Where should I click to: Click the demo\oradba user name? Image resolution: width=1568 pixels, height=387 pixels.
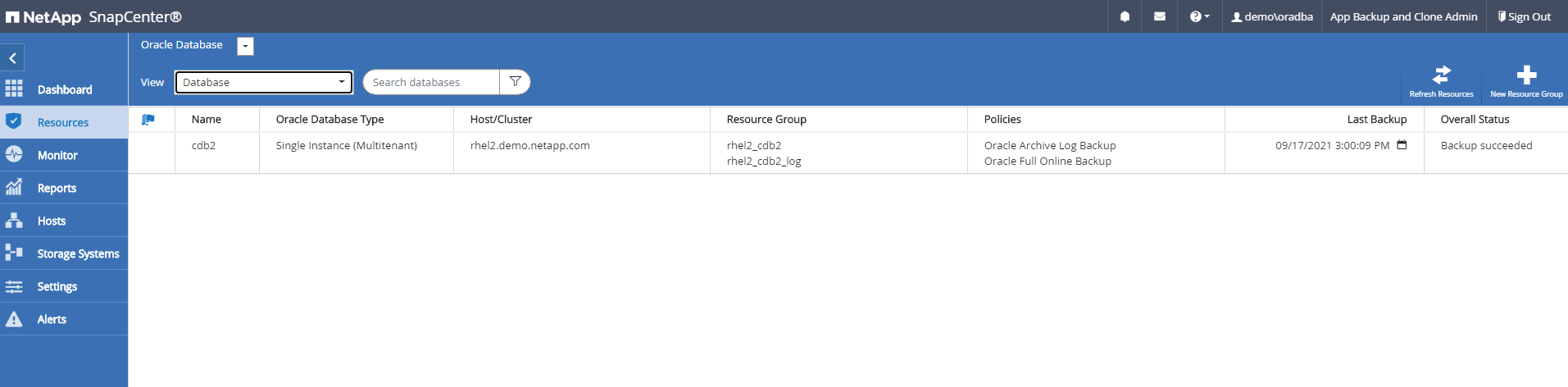(1272, 16)
